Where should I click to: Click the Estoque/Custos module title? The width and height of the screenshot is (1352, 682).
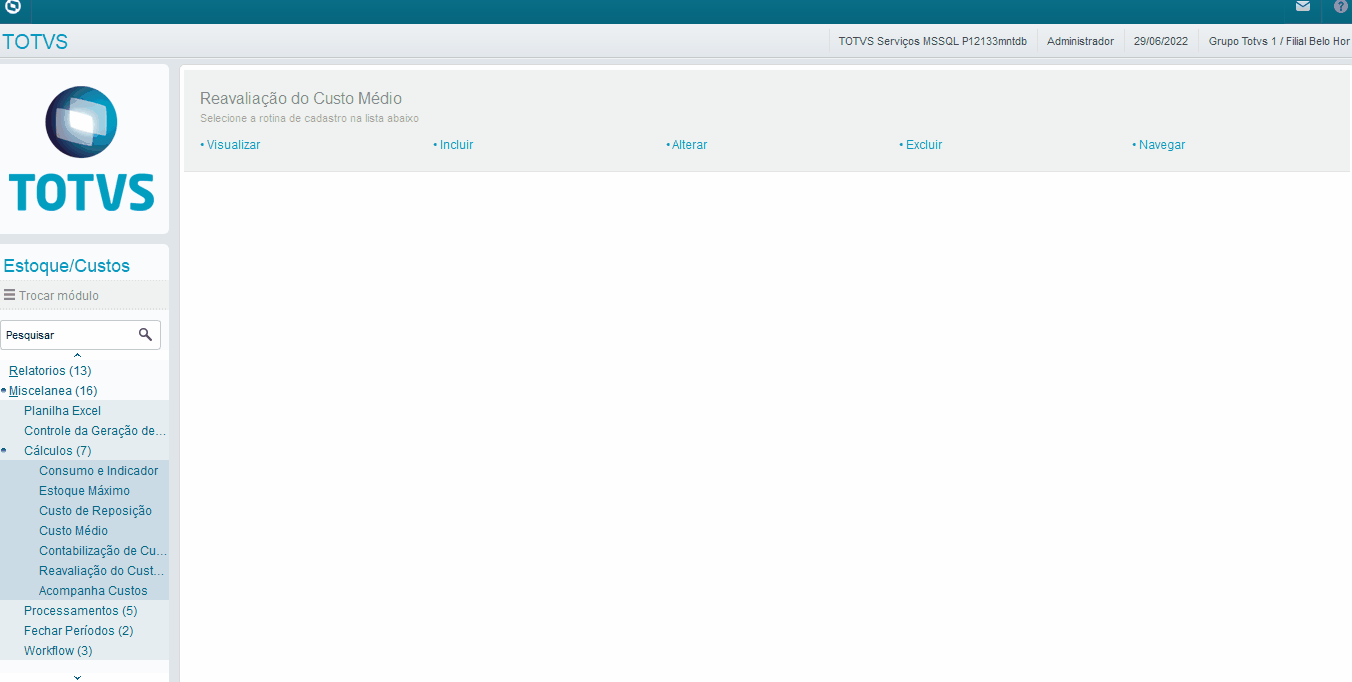coord(66,266)
